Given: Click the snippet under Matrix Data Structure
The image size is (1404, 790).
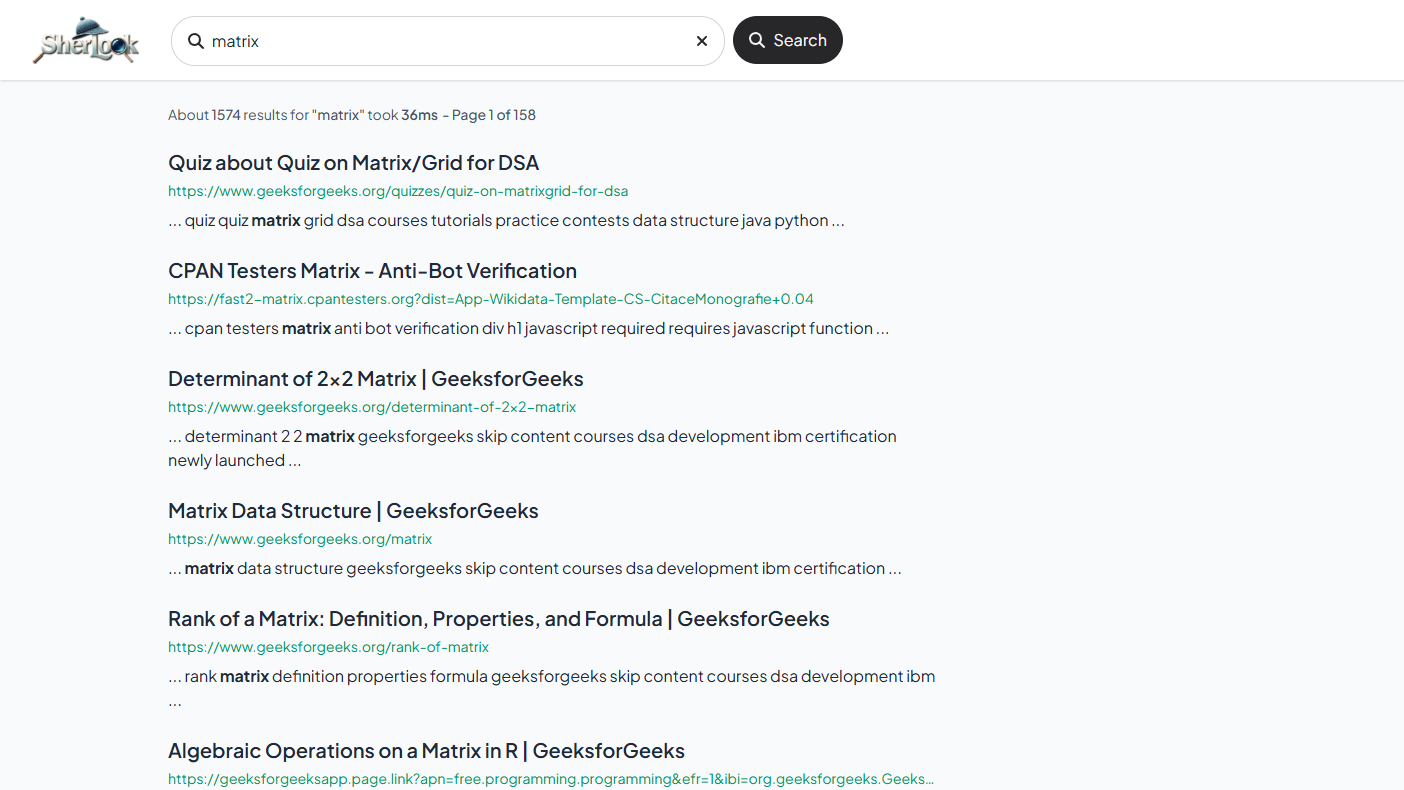Looking at the screenshot, I should click(534, 568).
